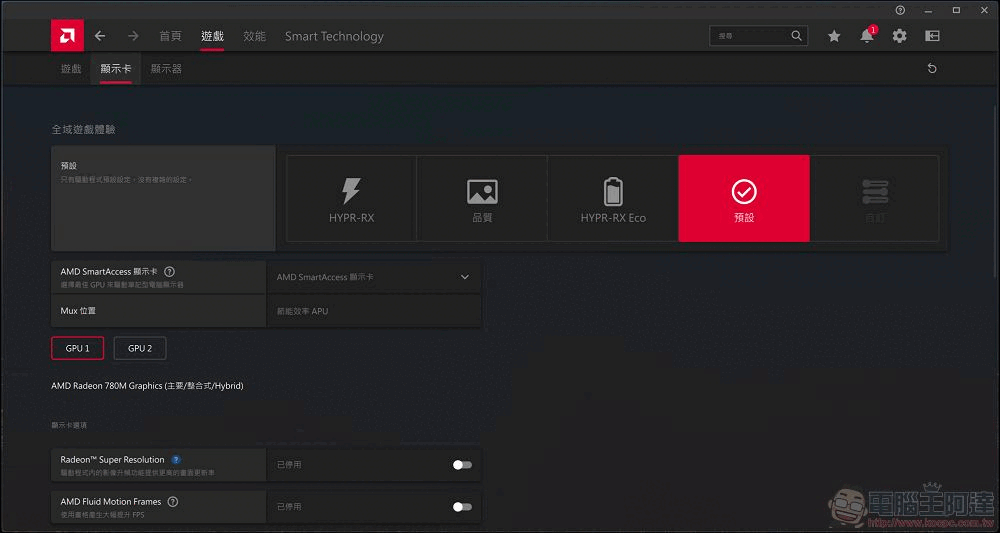1000x533 pixels.
Task: Enable AMD Fluid Motion Frames toggle
Action: [462, 507]
